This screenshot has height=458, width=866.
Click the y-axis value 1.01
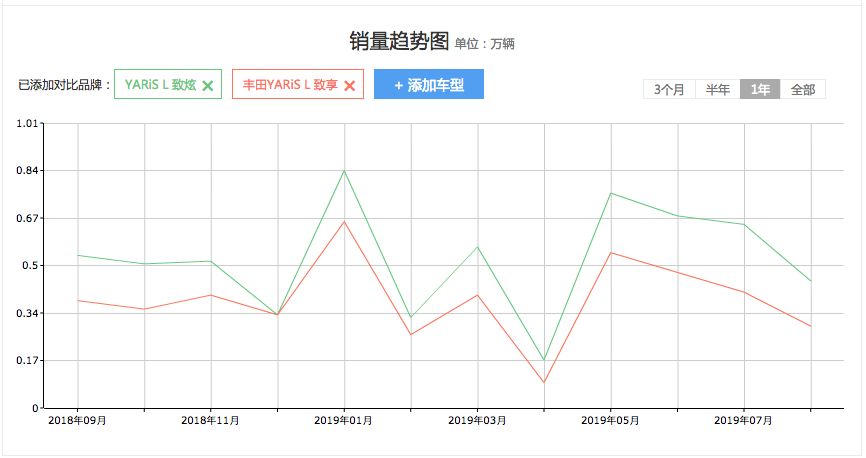point(27,123)
